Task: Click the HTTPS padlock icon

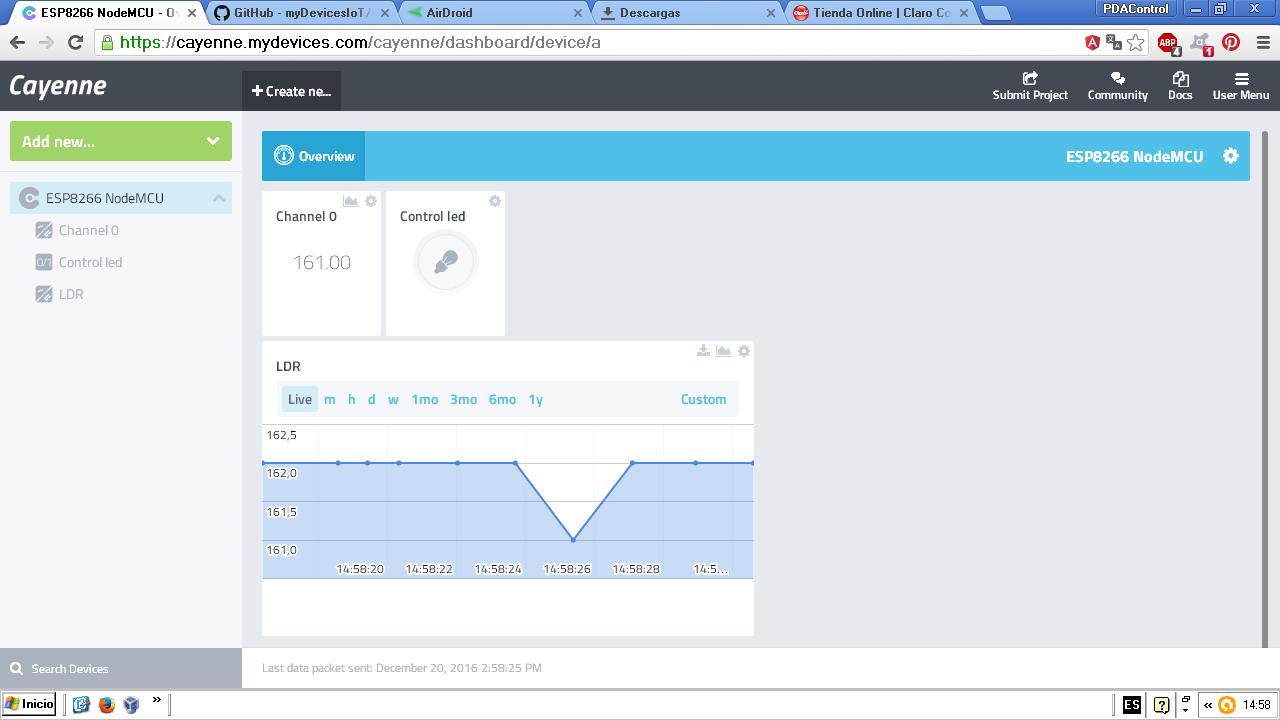Action: tap(108, 43)
